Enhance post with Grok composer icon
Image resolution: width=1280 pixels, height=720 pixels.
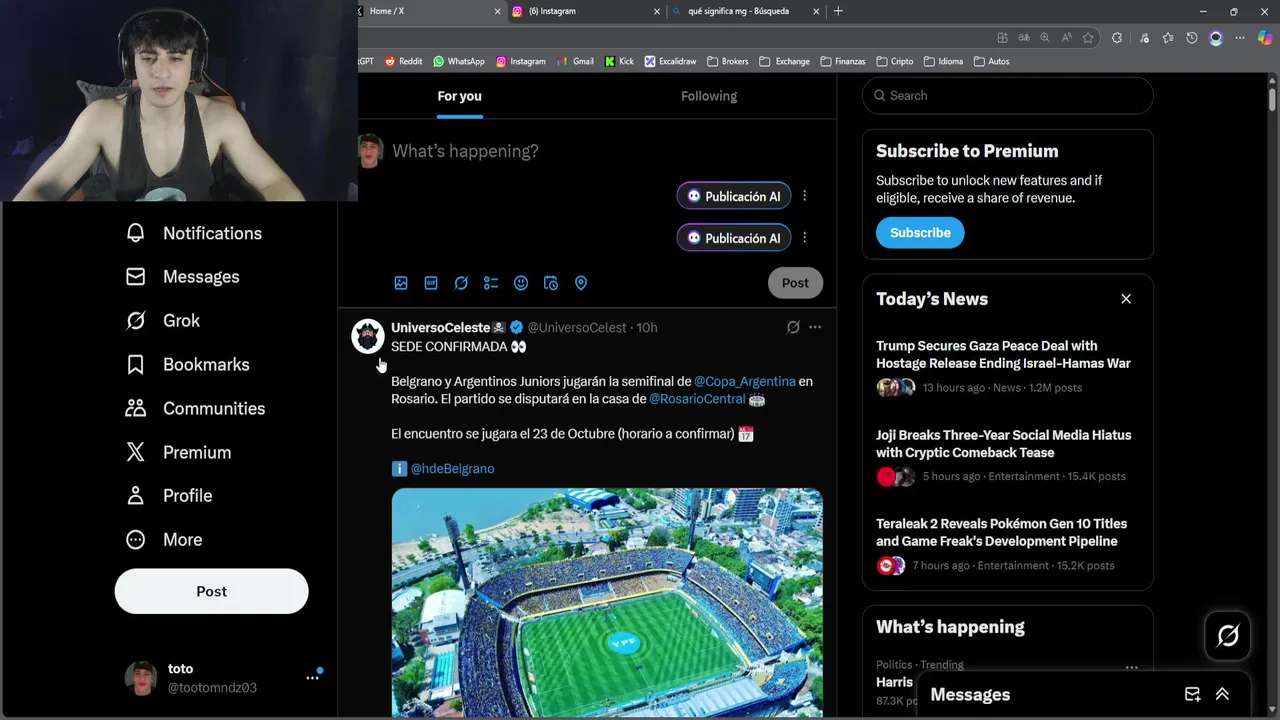click(461, 283)
